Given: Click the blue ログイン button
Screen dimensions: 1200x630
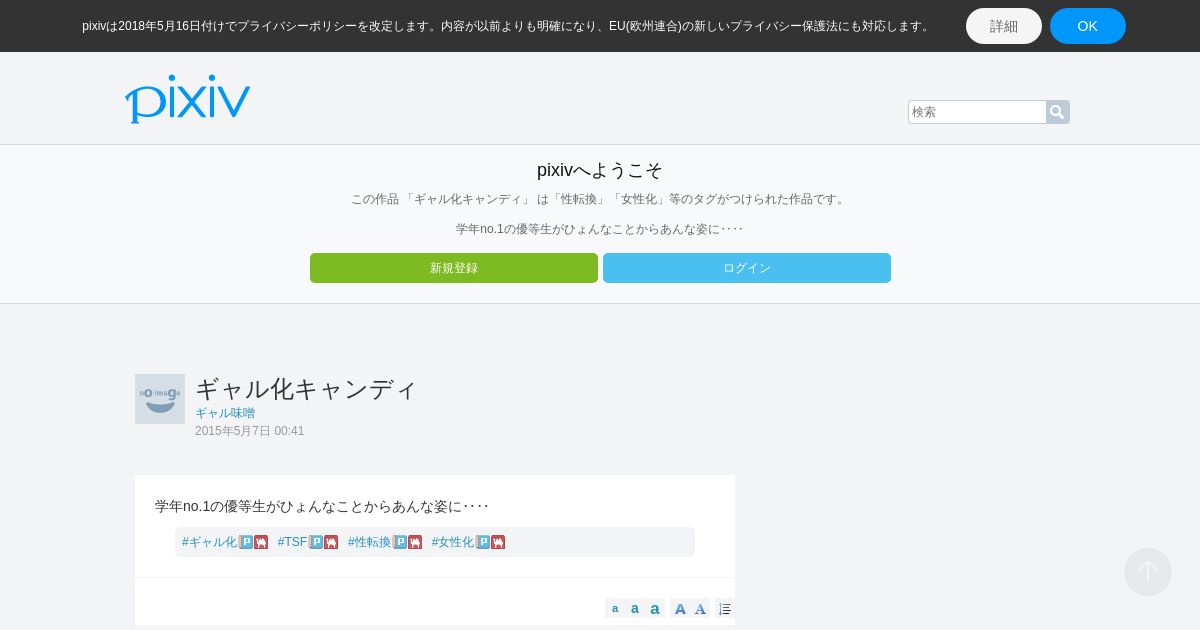Looking at the screenshot, I should point(747,268).
